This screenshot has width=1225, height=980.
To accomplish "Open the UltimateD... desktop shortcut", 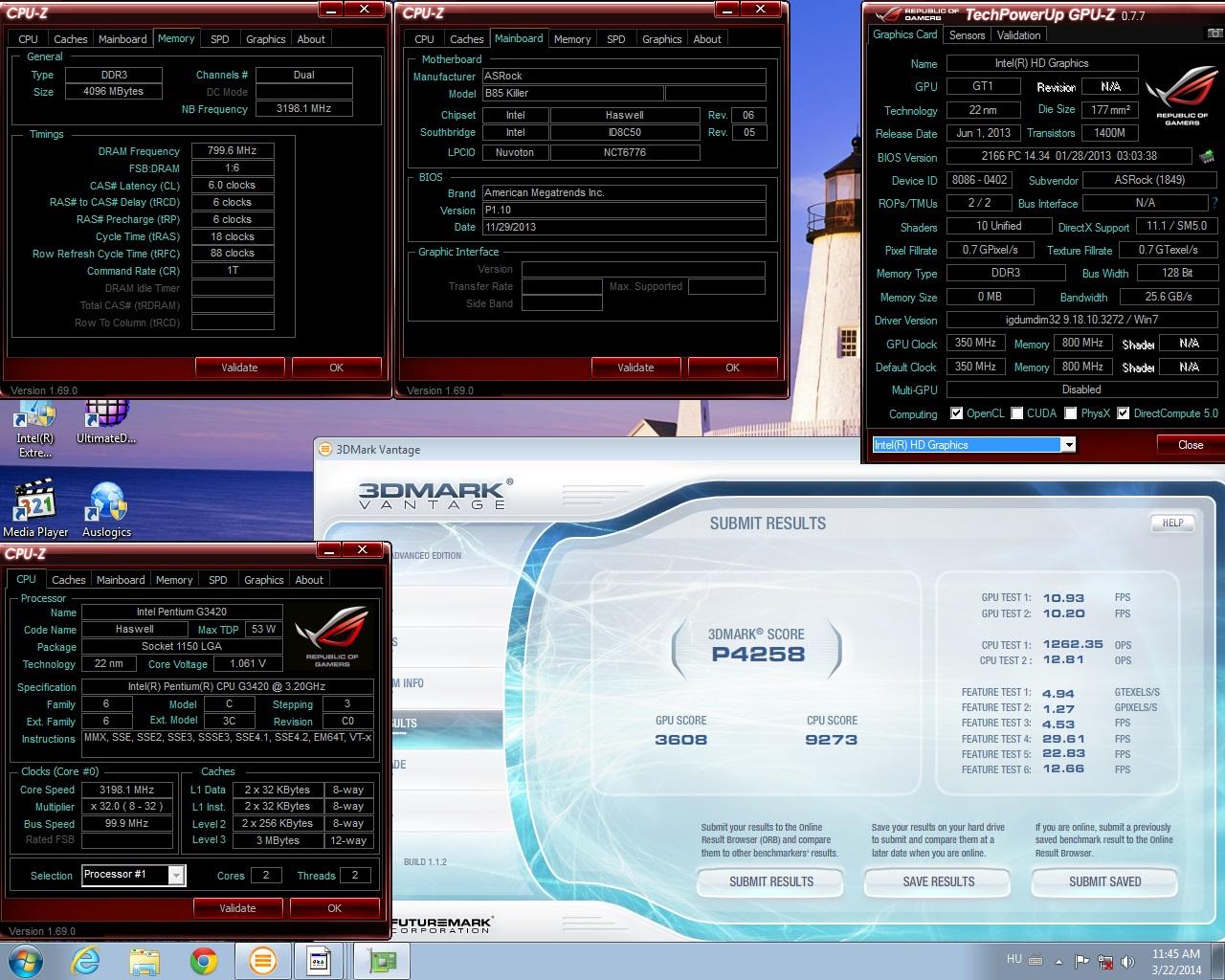I will [x=106, y=423].
